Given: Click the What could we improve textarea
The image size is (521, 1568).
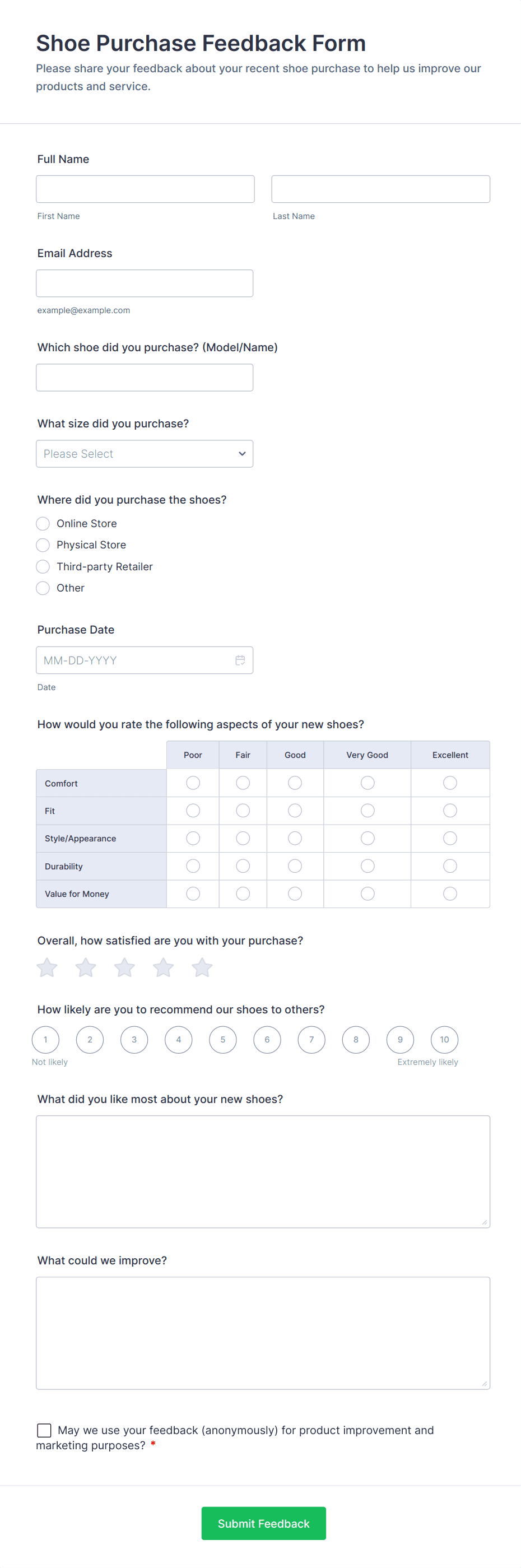Looking at the screenshot, I should (263, 1332).
